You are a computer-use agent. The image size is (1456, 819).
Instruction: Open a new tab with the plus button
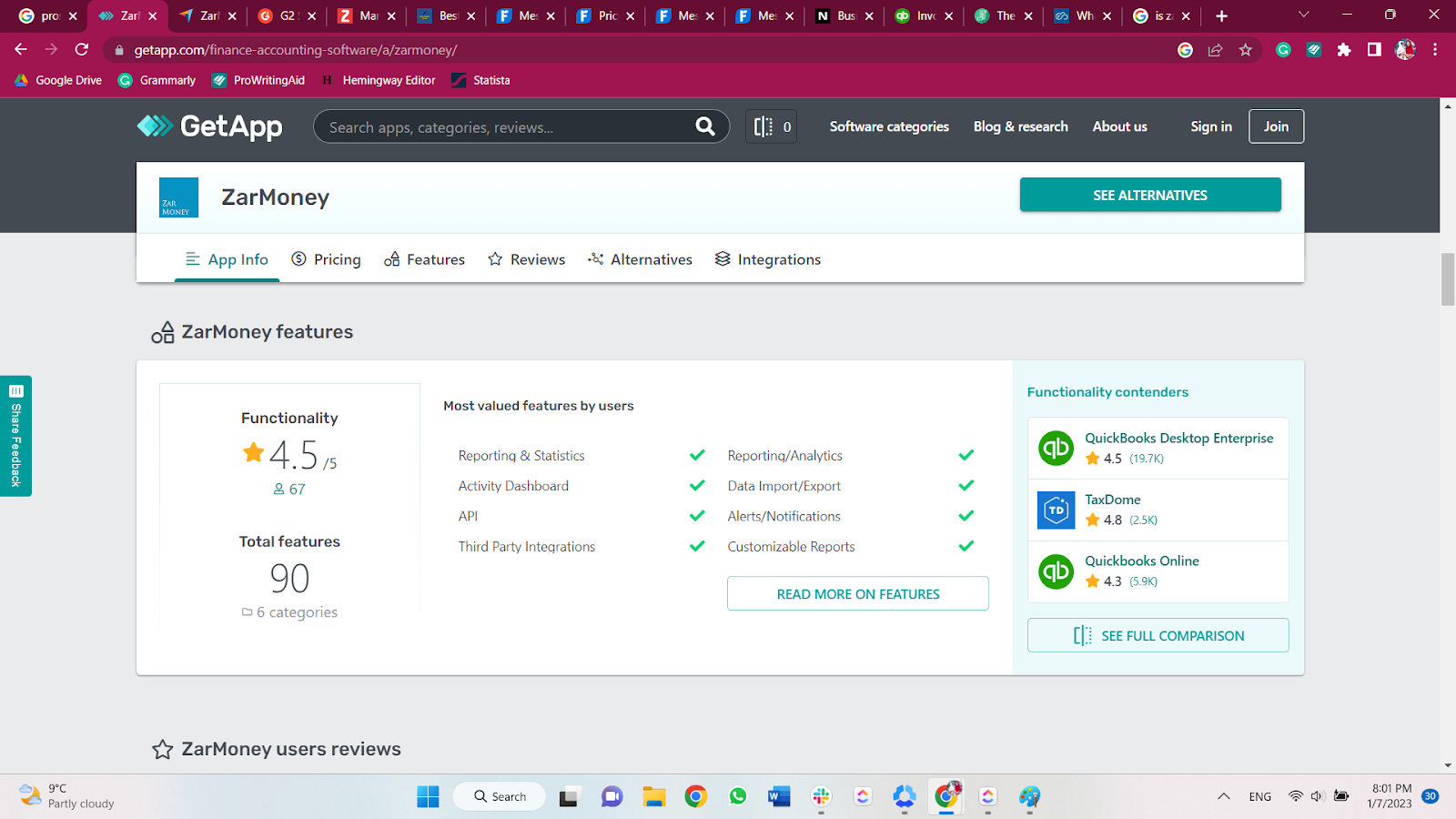1221,15
